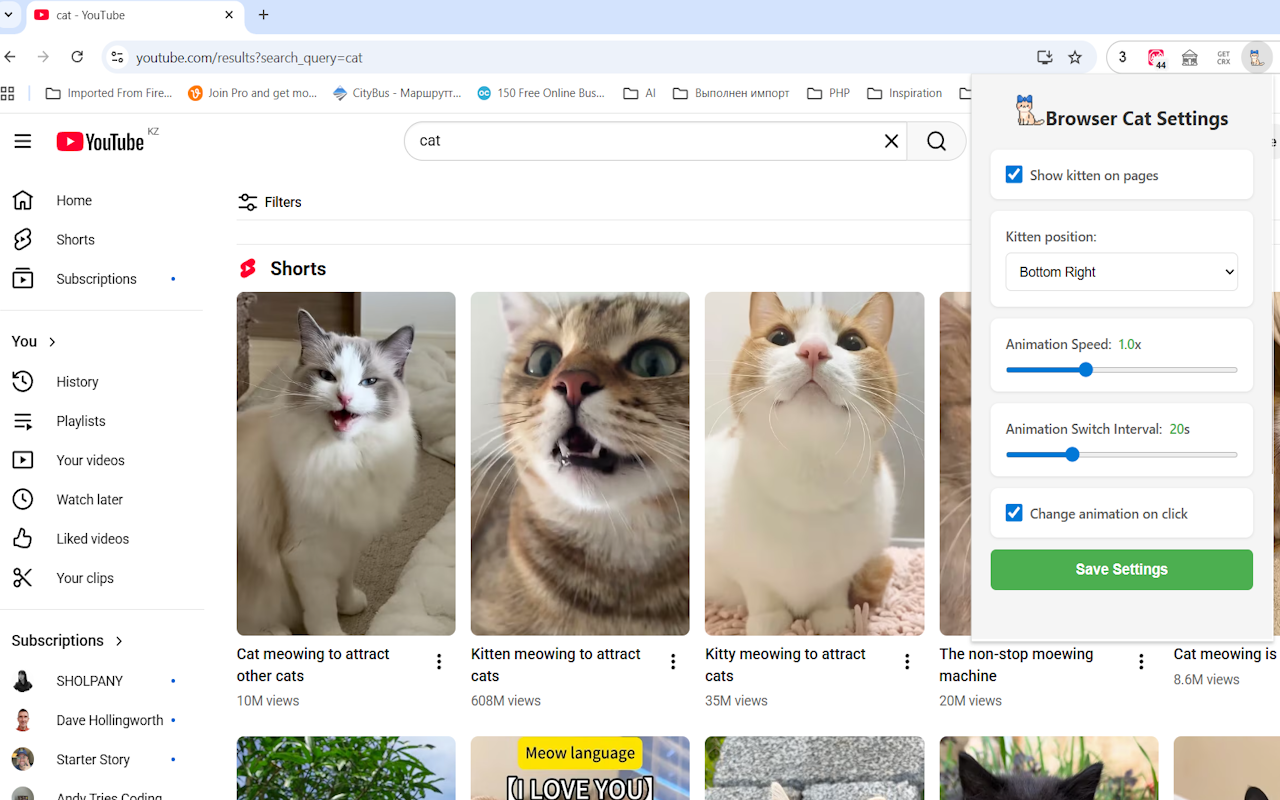Toggle 'Show kitten on pages' checkbox
The image size is (1280, 800).
[x=1014, y=175]
